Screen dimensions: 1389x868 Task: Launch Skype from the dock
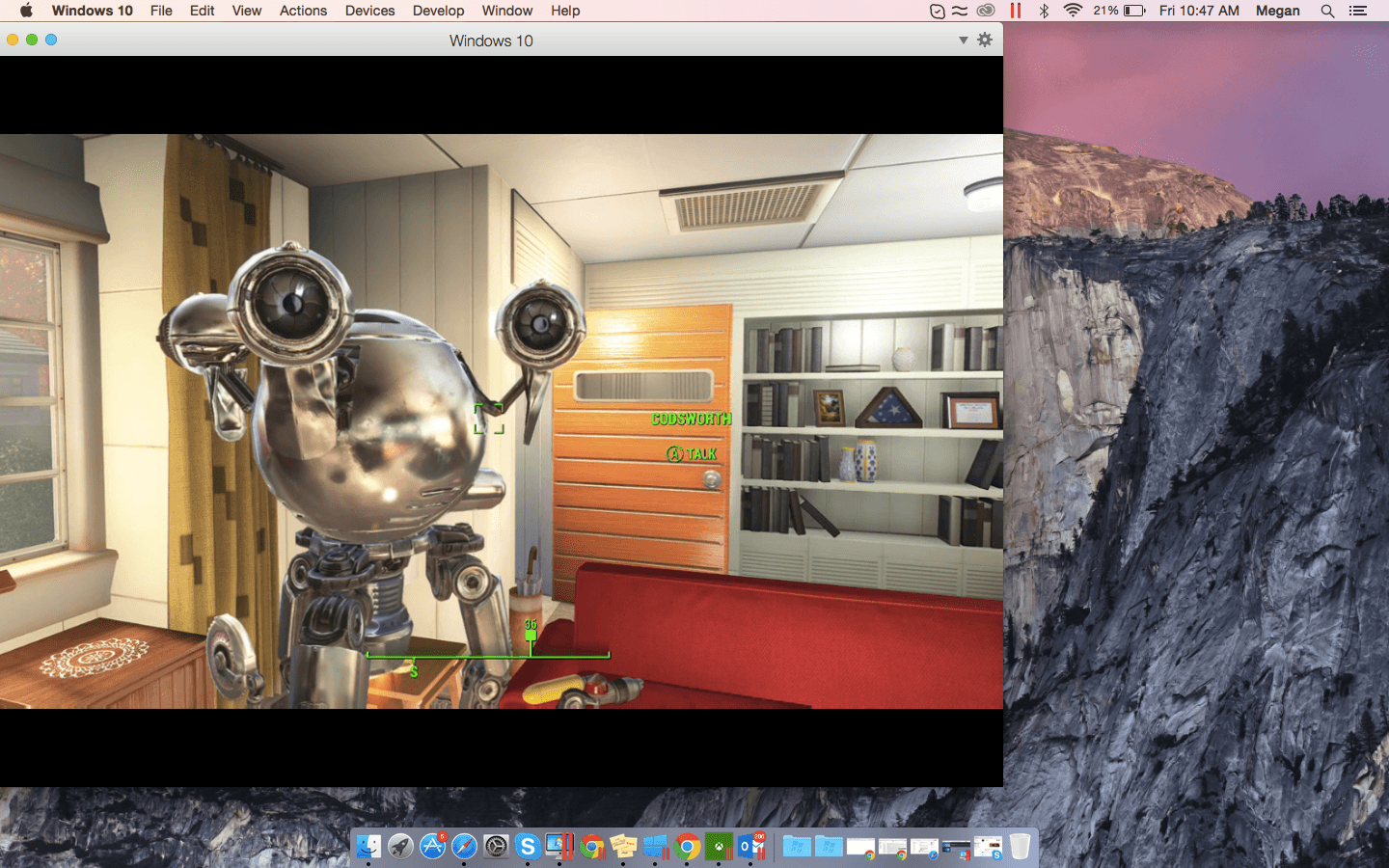528,847
